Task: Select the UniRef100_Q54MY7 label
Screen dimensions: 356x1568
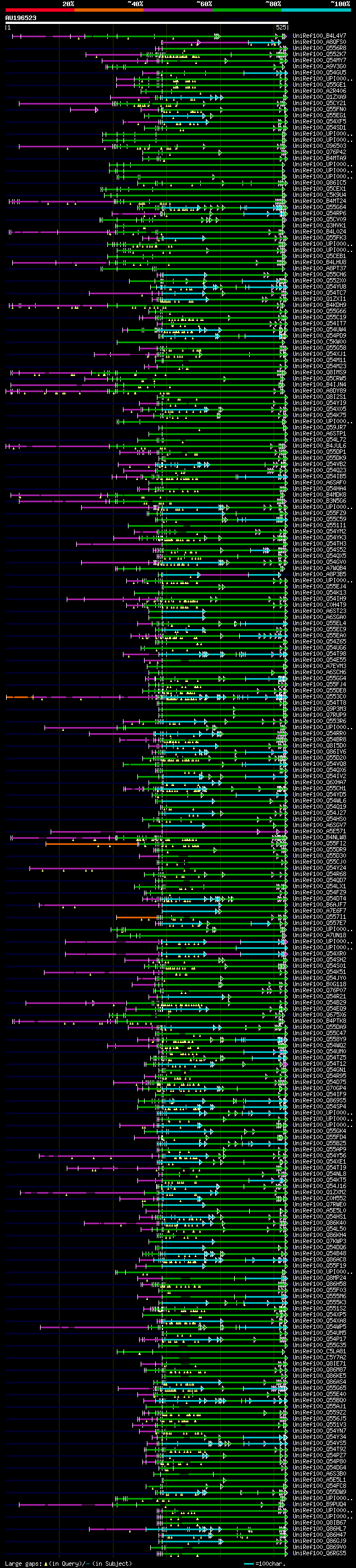Action: point(319,60)
